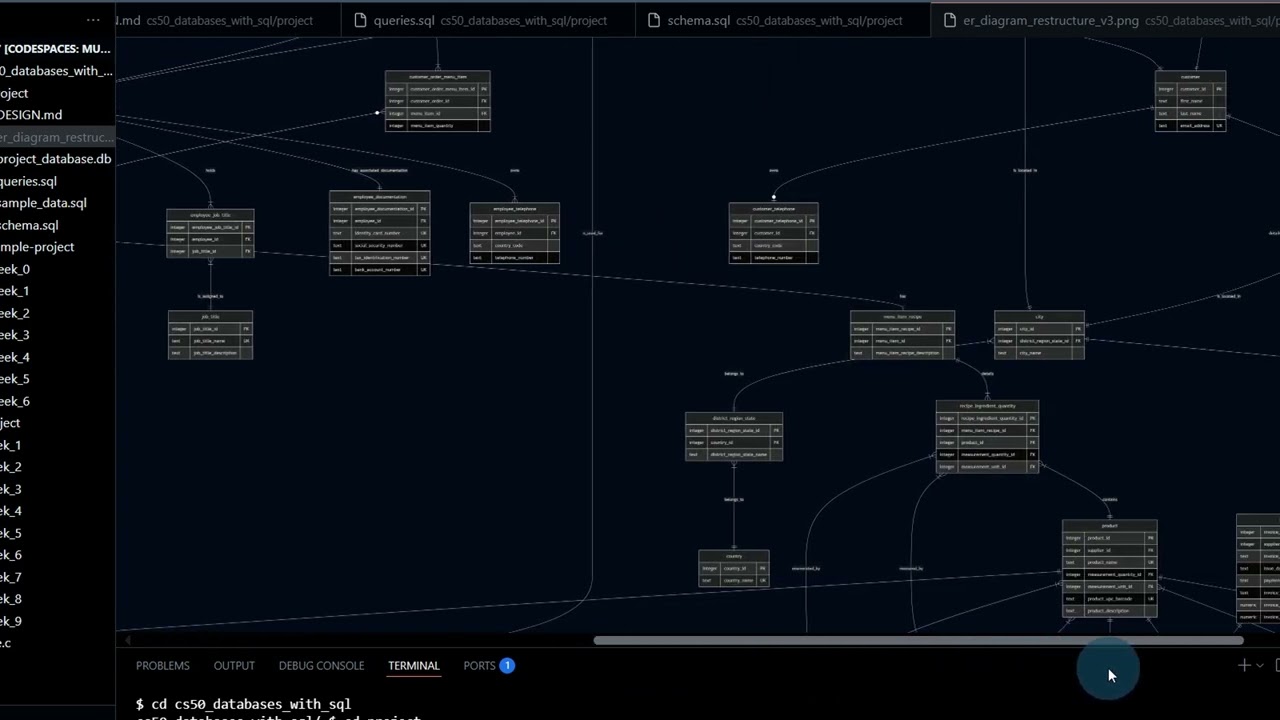
Task: Expand the ek_9 folder
Action: (x=57, y=621)
